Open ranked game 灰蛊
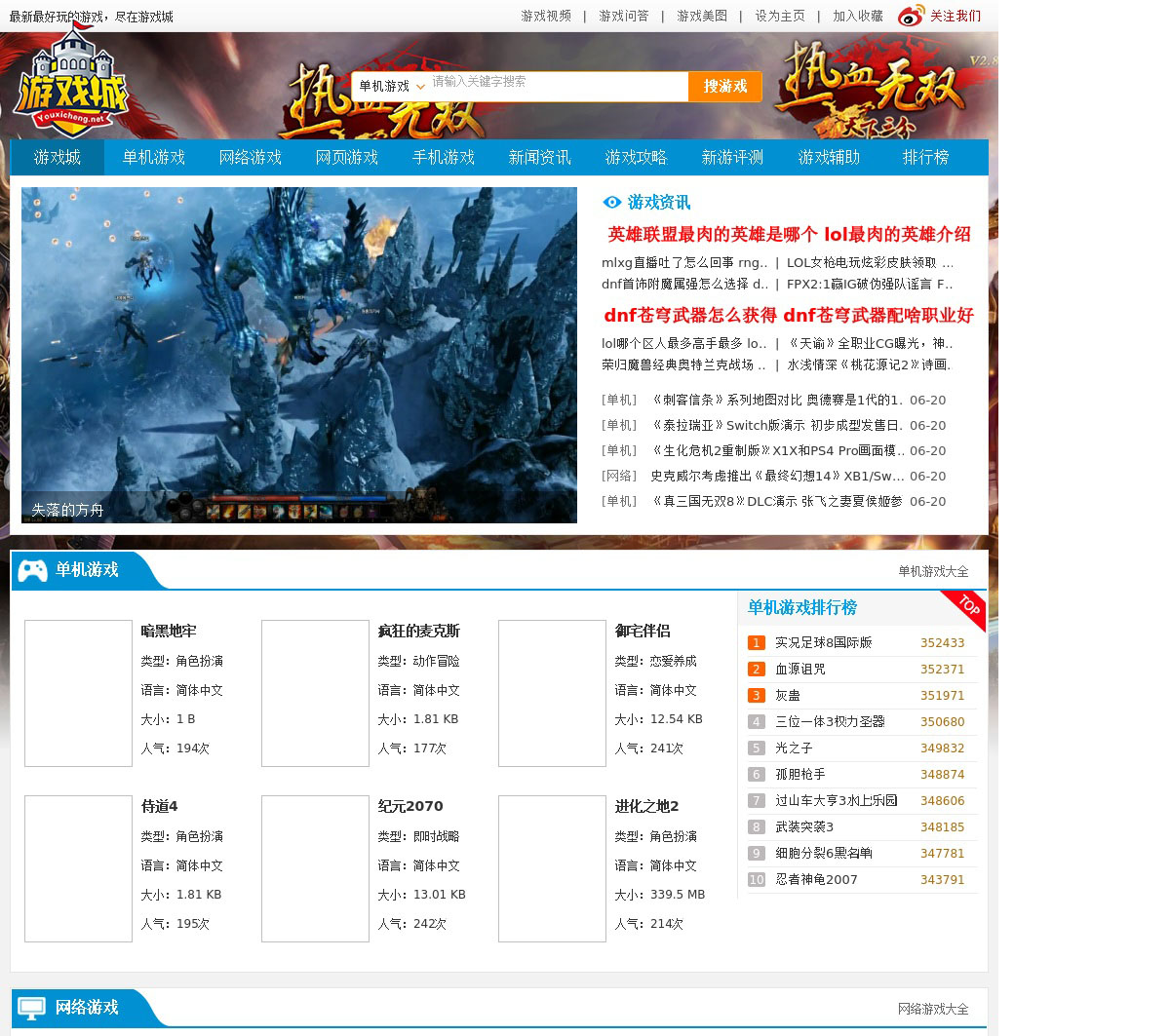Image resolution: width=1170 pixels, height=1036 pixels. (788, 695)
